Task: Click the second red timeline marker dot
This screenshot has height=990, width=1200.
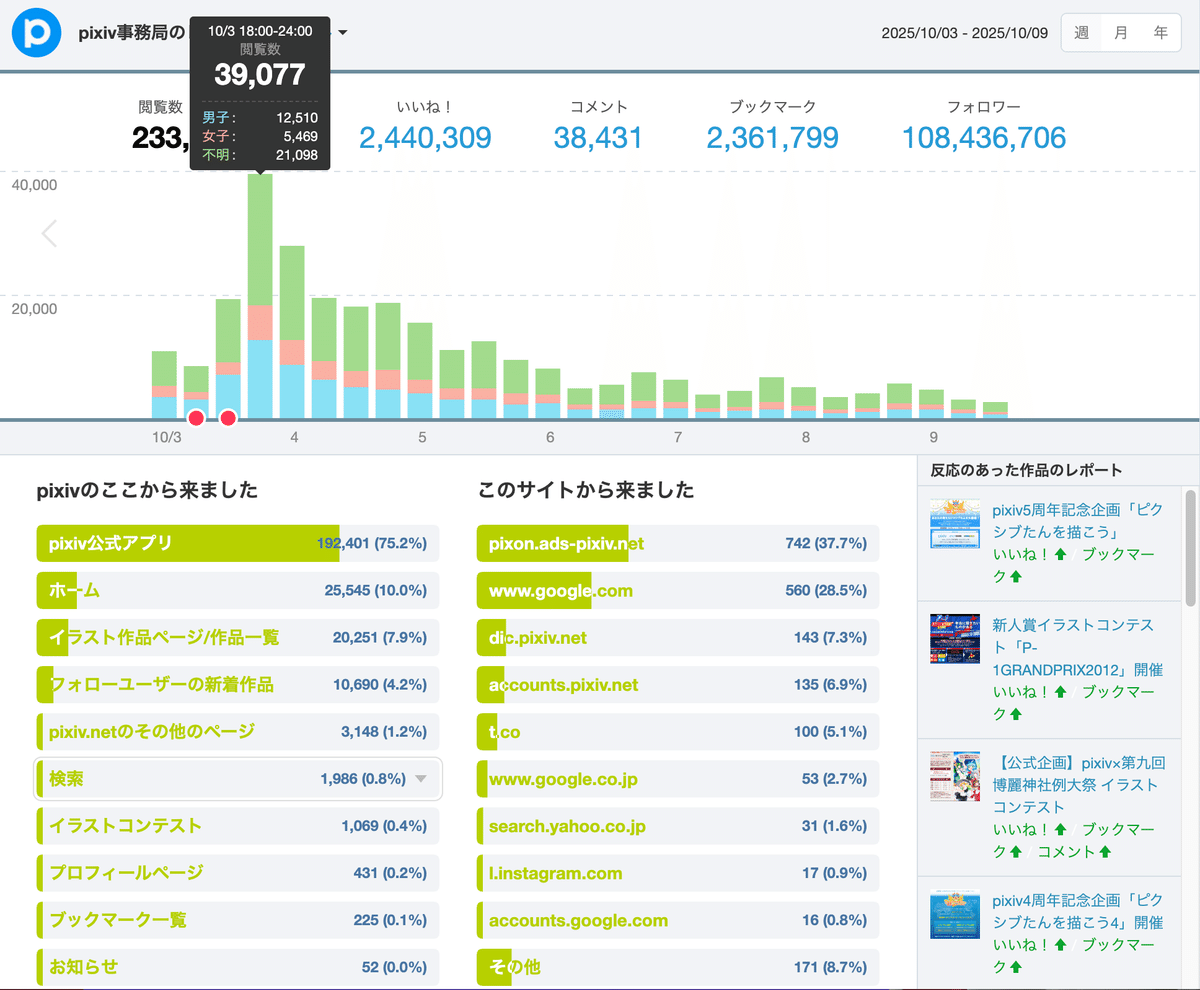Action: tap(228, 417)
